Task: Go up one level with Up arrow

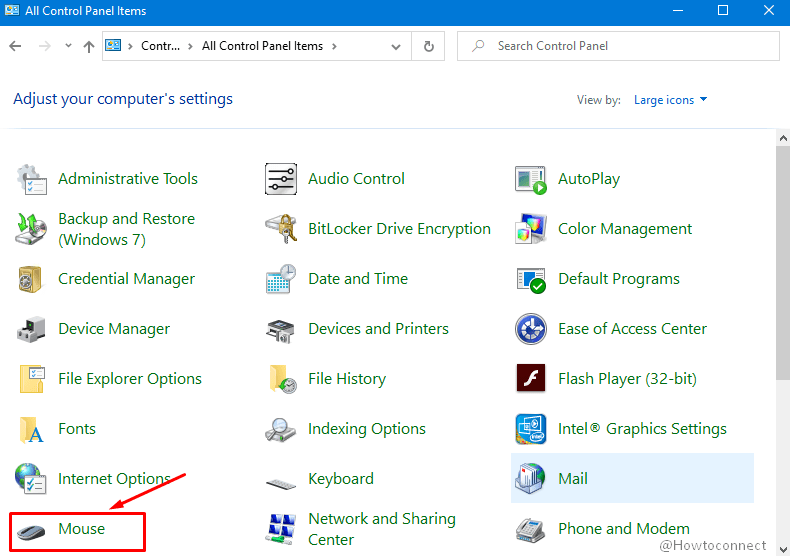Action: (x=89, y=47)
